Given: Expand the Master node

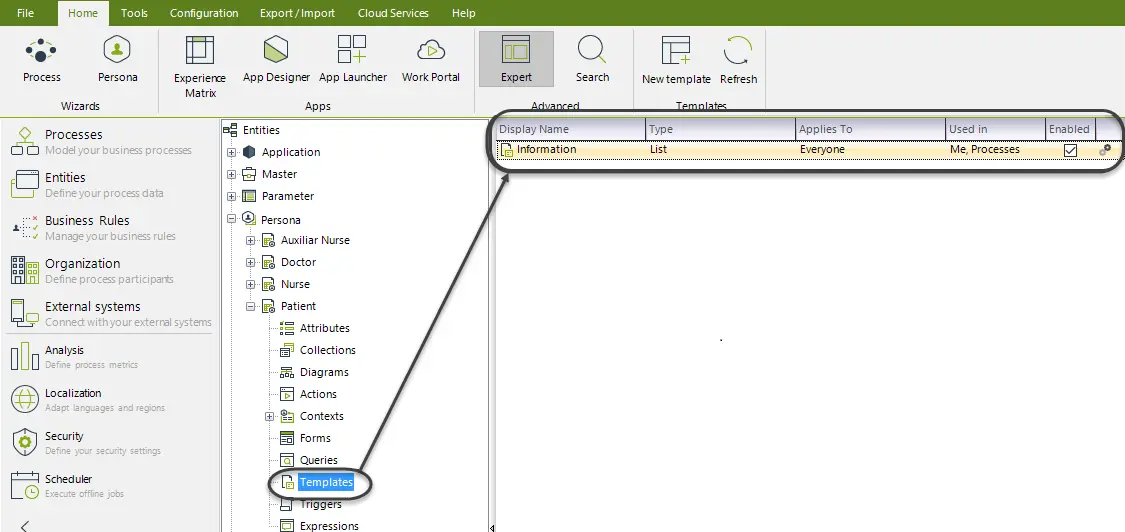Looking at the screenshot, I should [231, 174].
